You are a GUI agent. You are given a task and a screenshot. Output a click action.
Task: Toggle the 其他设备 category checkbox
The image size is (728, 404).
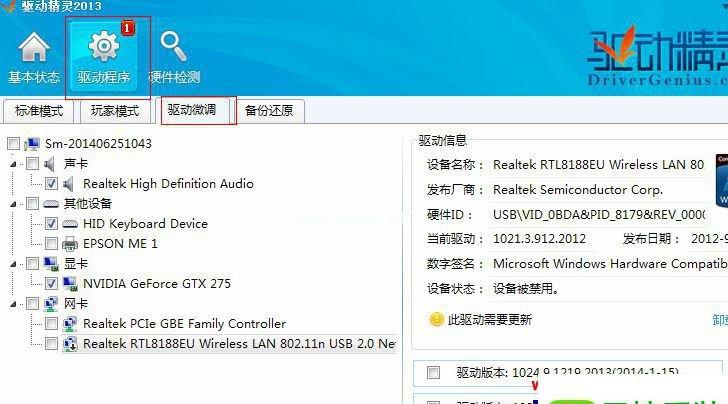(32, 204)
